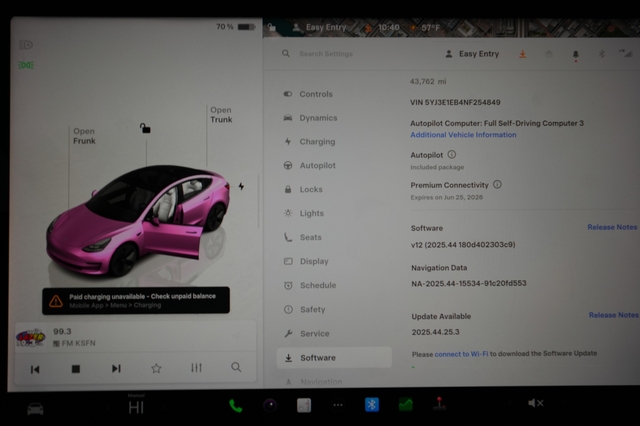Open Release Notes for current Software

[612, 227]
